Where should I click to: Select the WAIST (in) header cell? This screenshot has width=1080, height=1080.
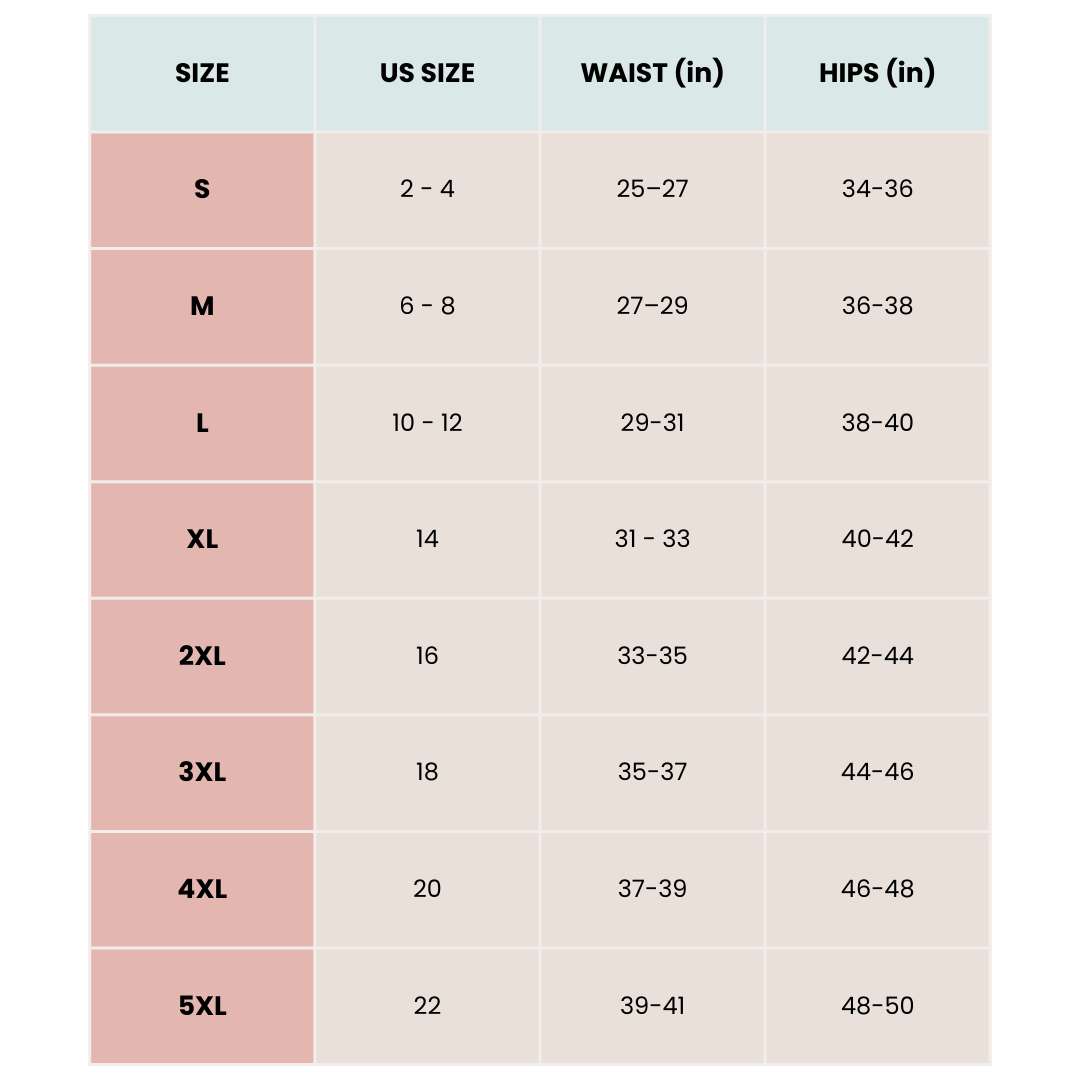[652, 73]
